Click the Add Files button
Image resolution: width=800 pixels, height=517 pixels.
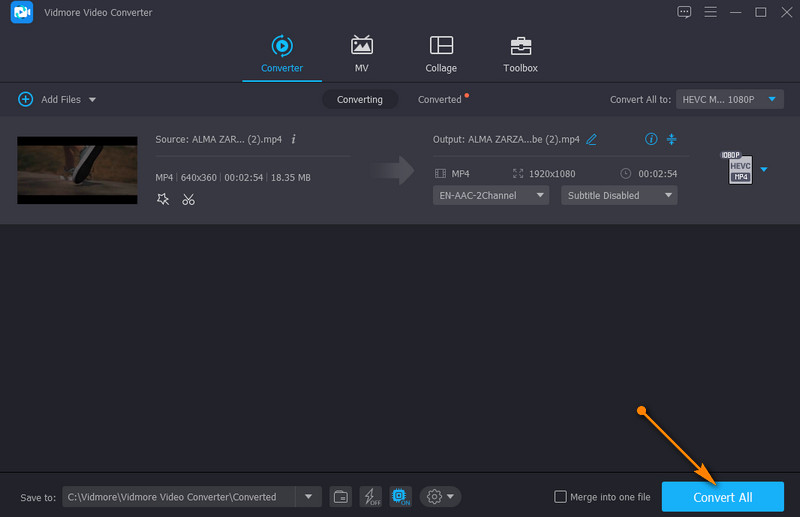click(57, 99)
